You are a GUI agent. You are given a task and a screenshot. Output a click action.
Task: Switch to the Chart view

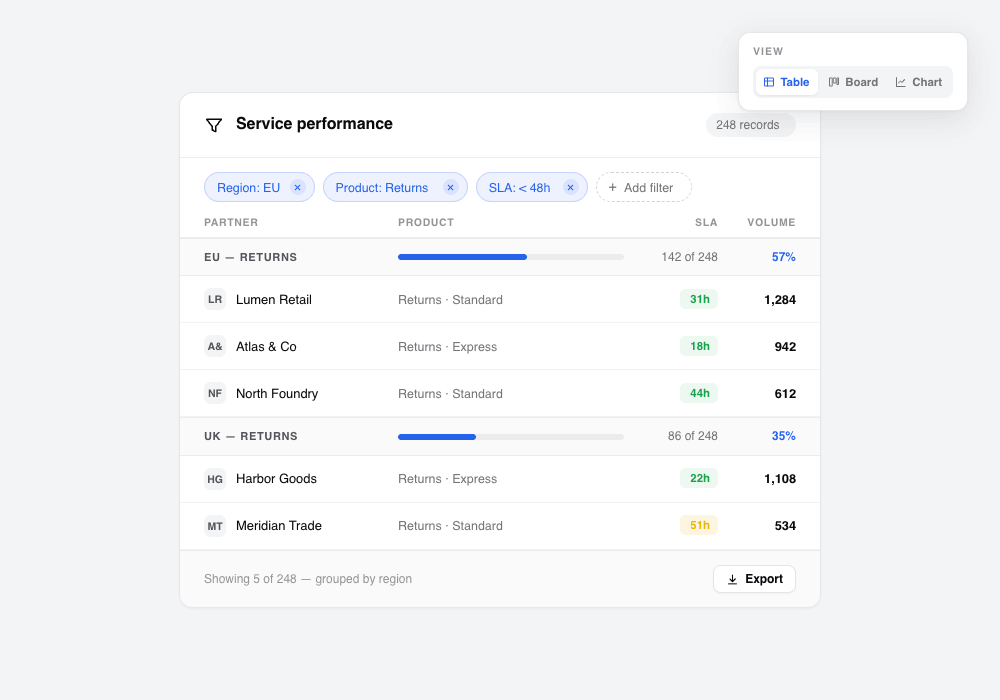918,82
